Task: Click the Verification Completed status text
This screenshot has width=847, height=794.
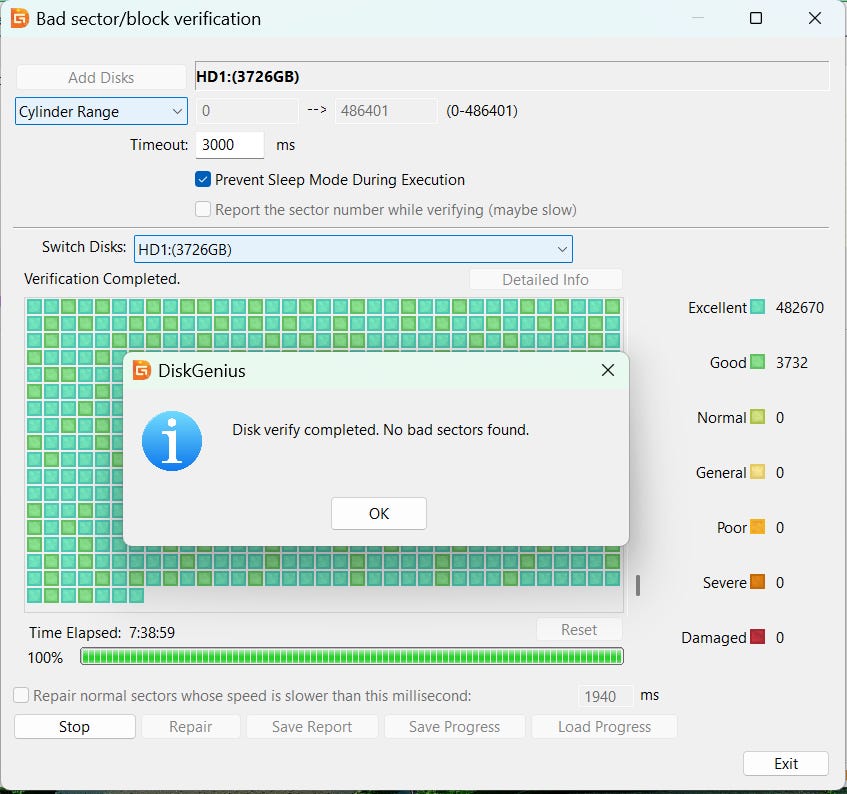Action: click(102, 279)
